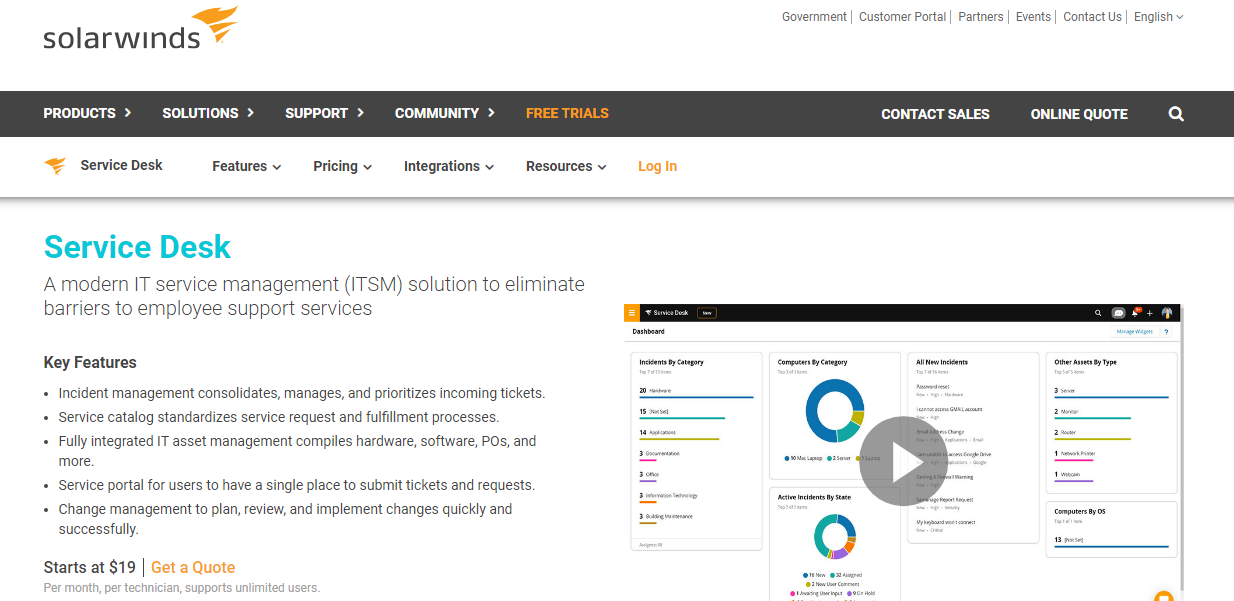Click Active Incidents By State donut chart
This screenshot has height=601, width=1234.
(835, 536)
